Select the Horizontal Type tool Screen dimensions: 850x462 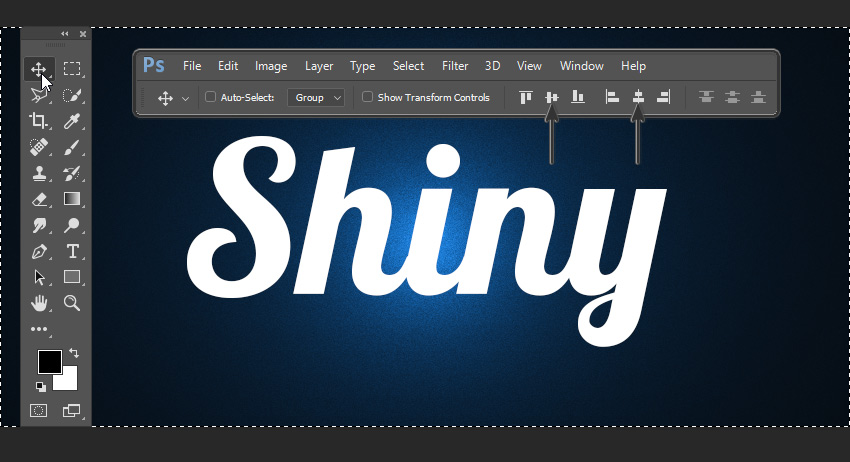tap(72, 251)
